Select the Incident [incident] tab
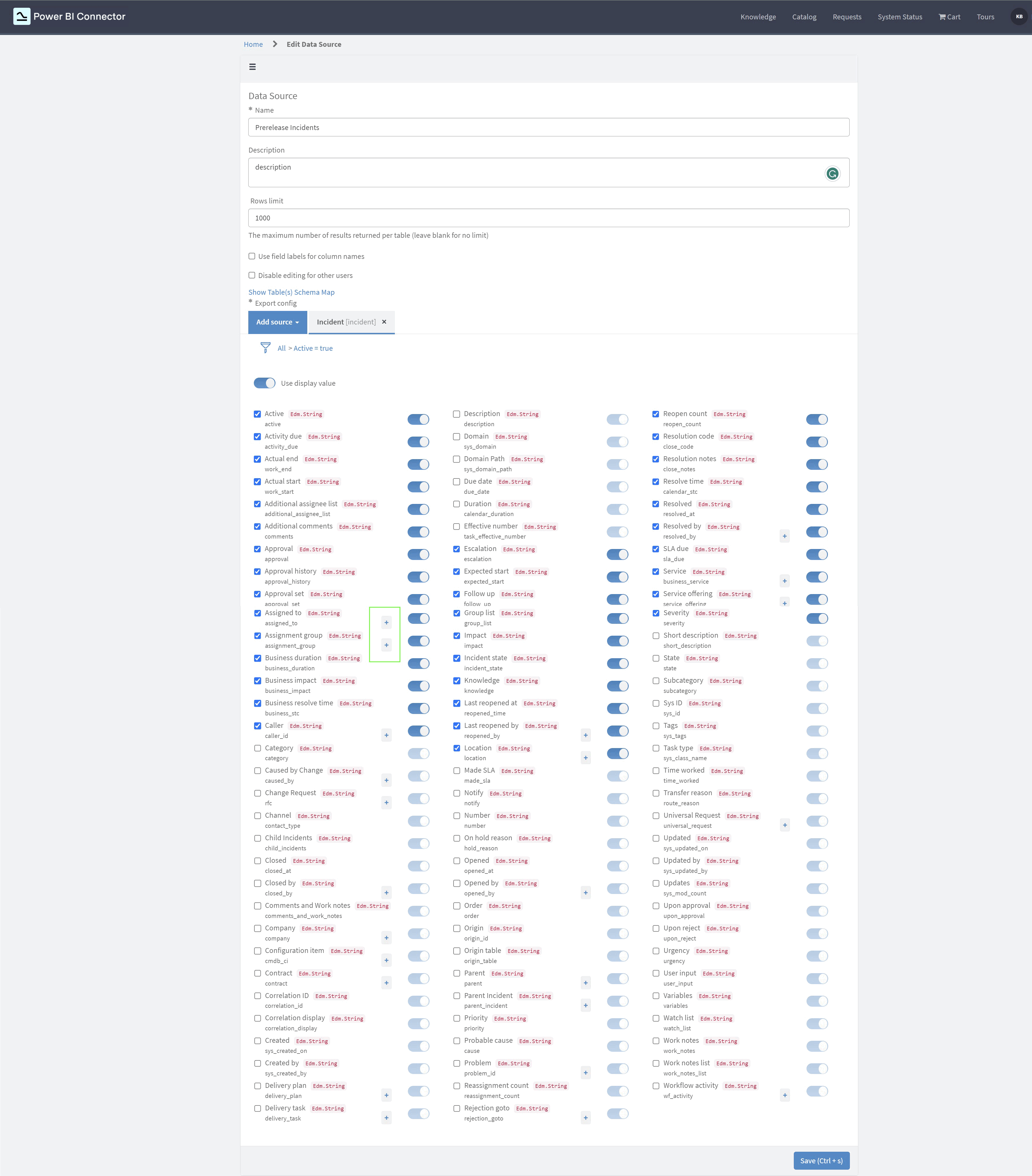1032x1176 pixels. (346, 322)
